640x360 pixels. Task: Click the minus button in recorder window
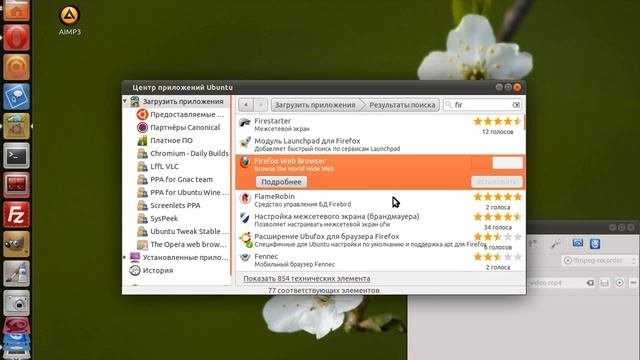click(x=633, y=283)
